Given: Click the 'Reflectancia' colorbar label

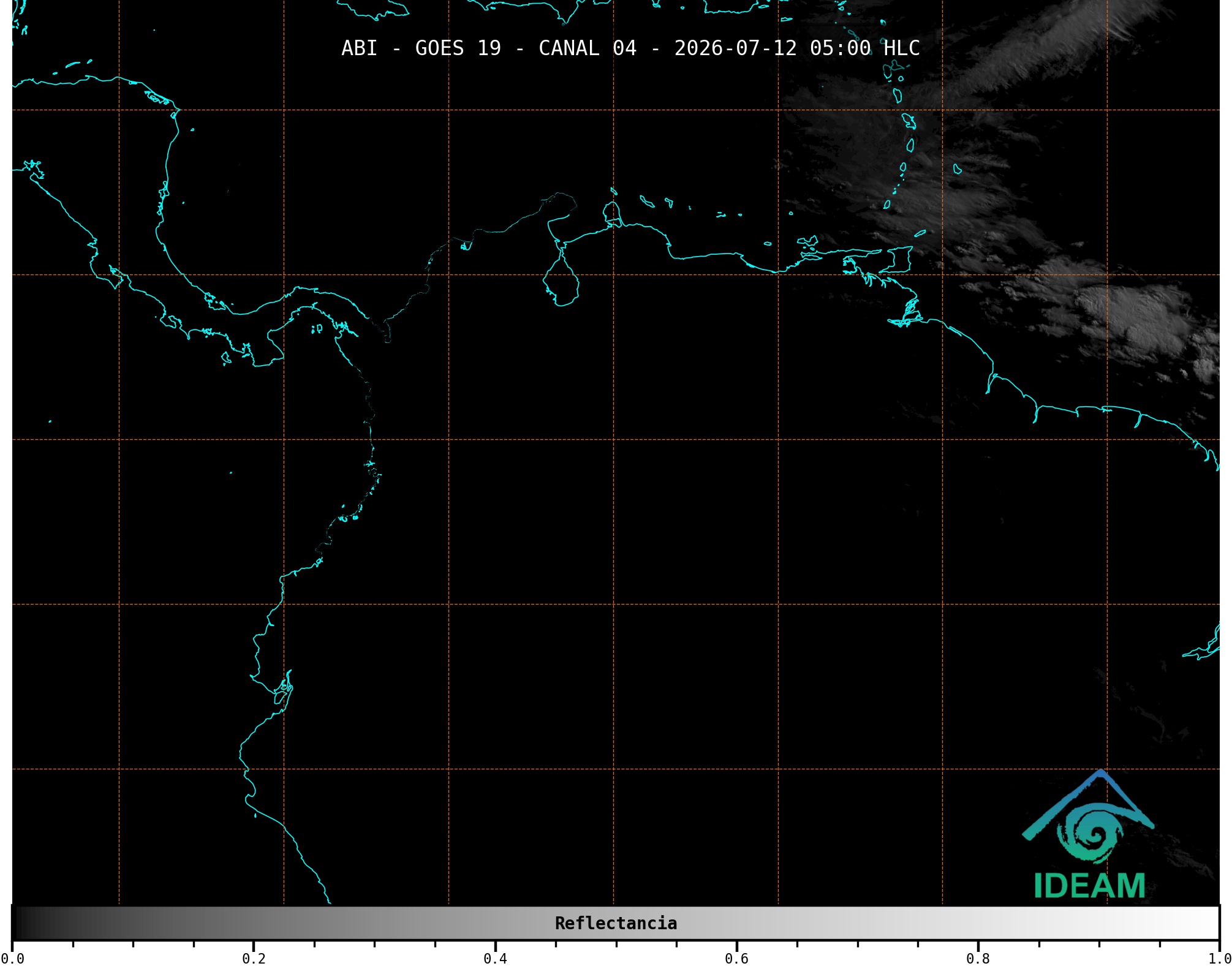Looking at the screenshot, I should point(616,923).
